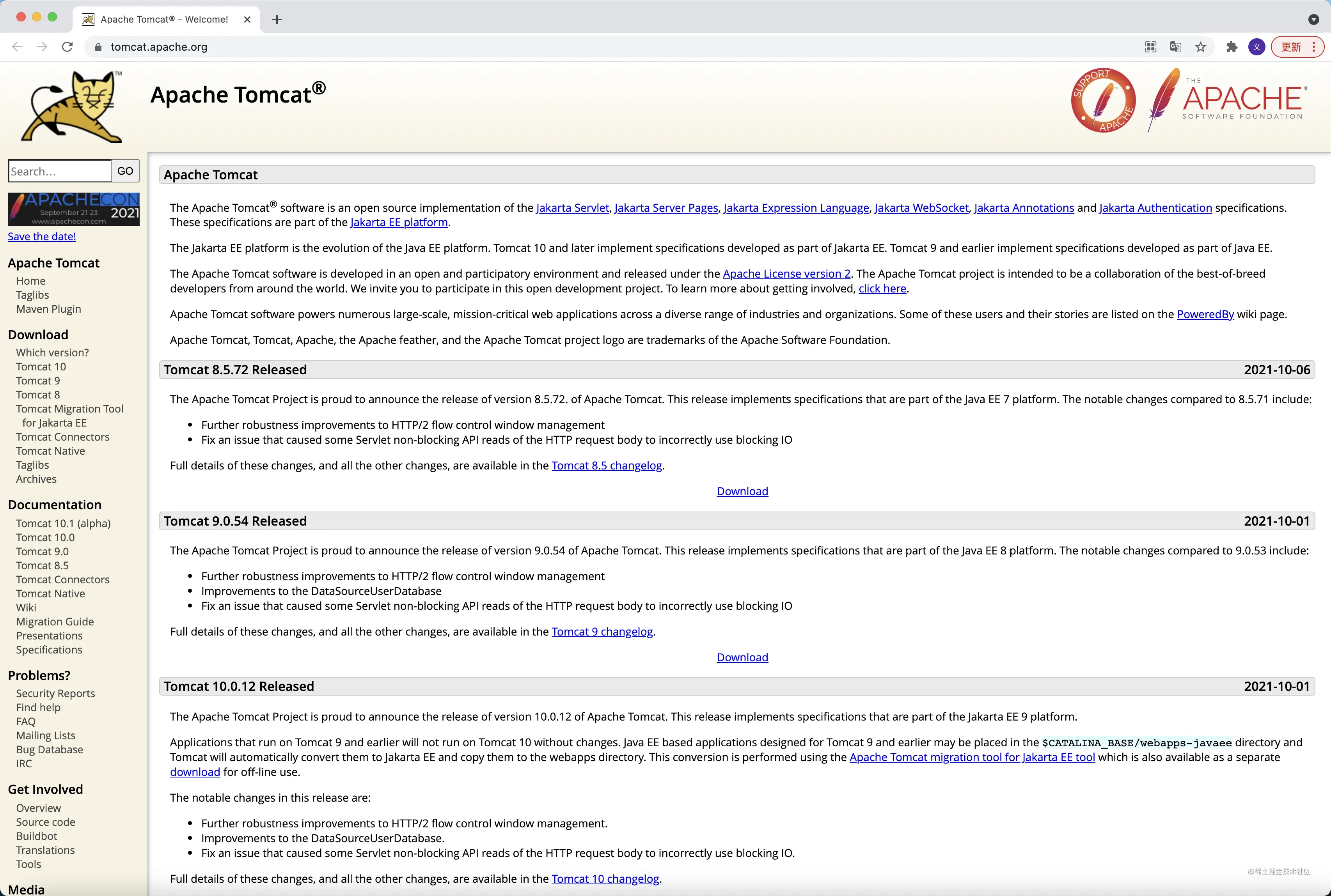Screen dimensions: 1331x896
Task: Go back using the back arrow
Action: point(17,47)
